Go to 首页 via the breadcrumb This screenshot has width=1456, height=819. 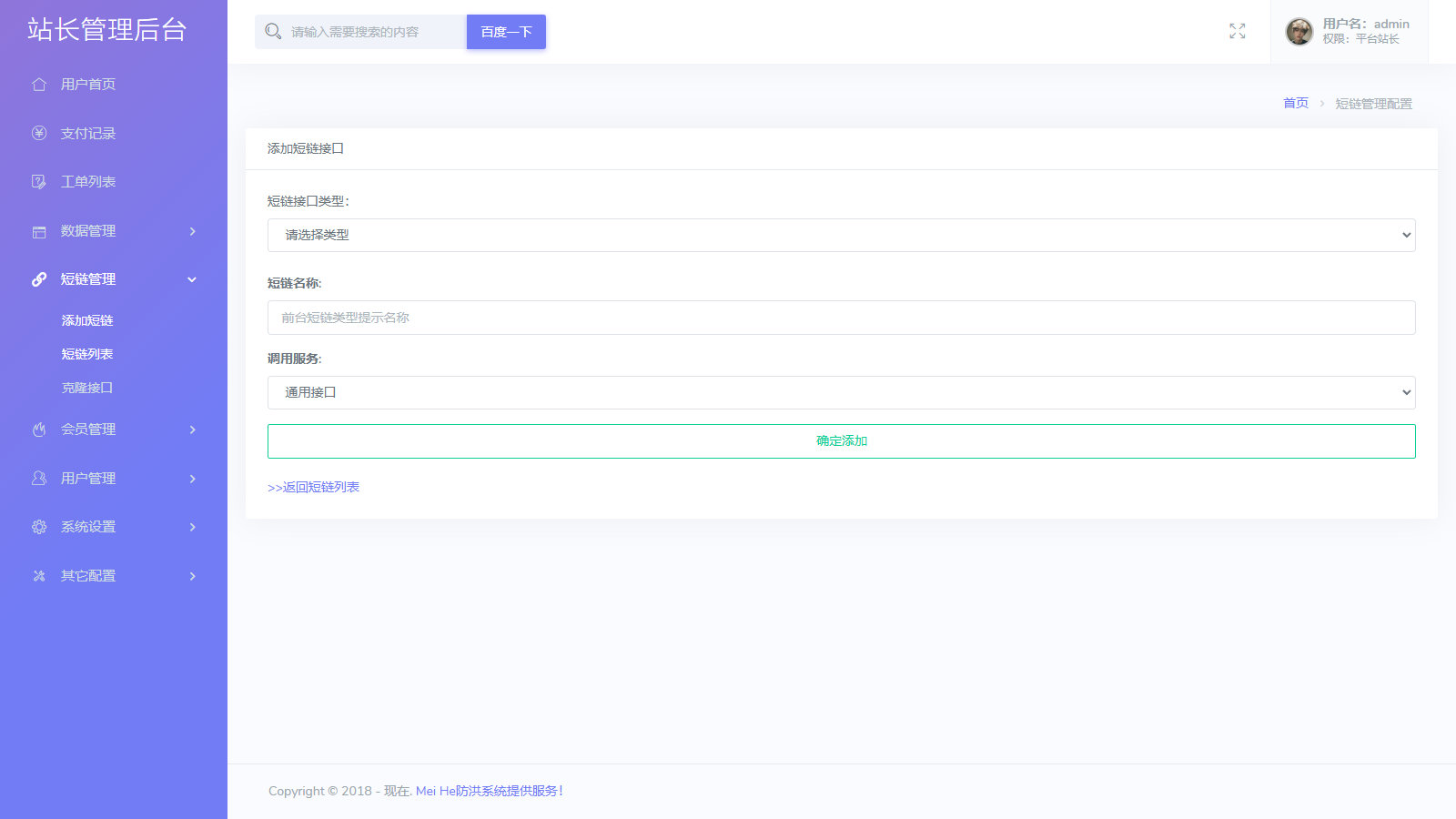click(x=1296, y=103)
